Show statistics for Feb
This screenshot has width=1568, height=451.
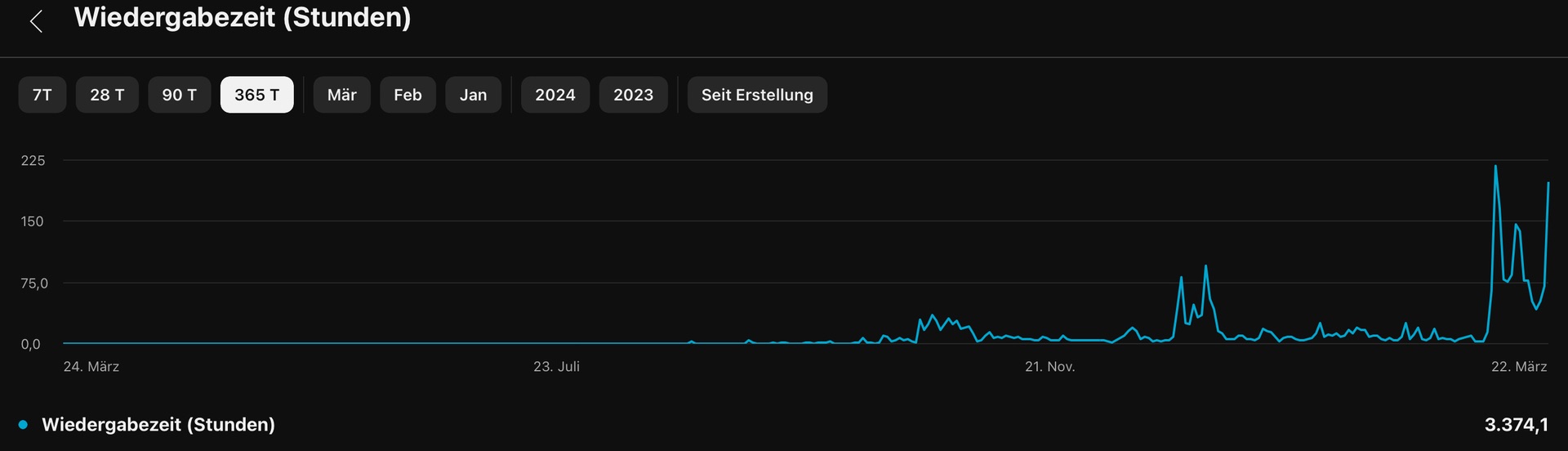408,95
